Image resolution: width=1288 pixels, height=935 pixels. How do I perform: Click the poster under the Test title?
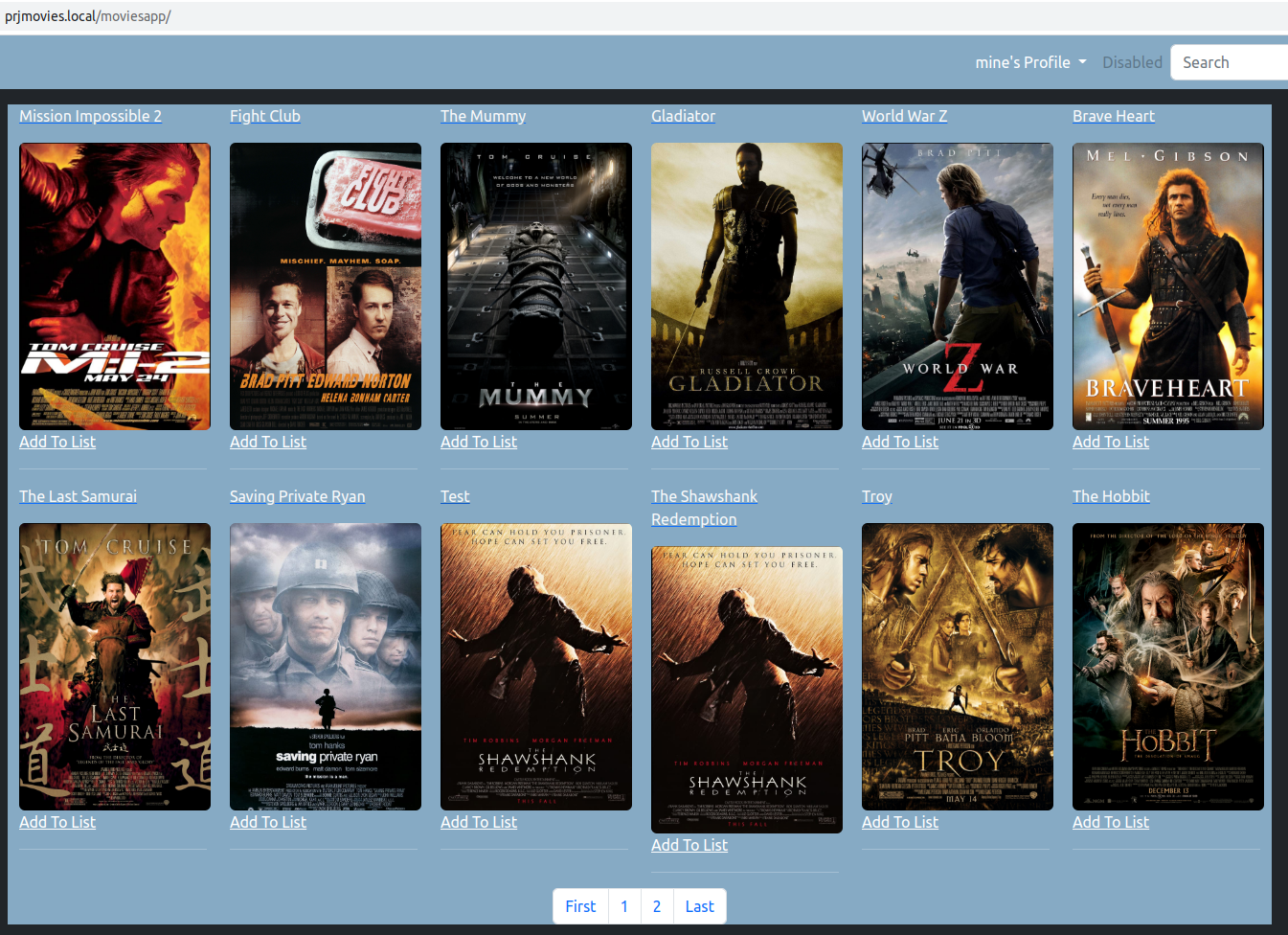[536, 667]
